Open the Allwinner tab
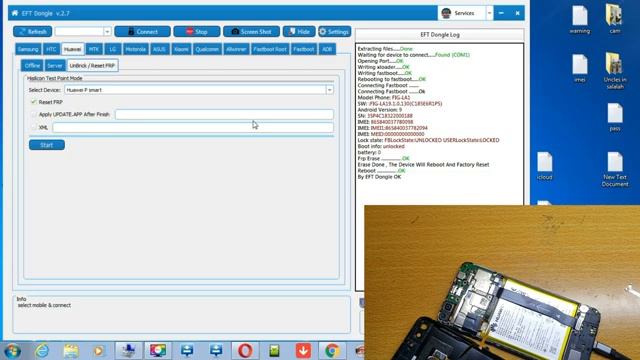 point(236,49)
